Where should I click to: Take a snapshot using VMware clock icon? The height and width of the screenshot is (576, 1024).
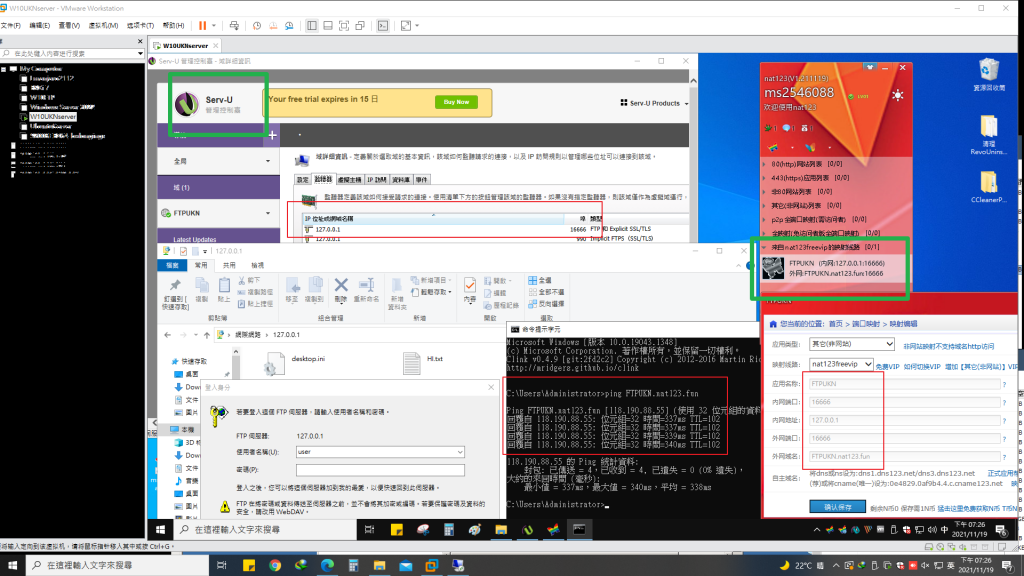pos(257,25)
